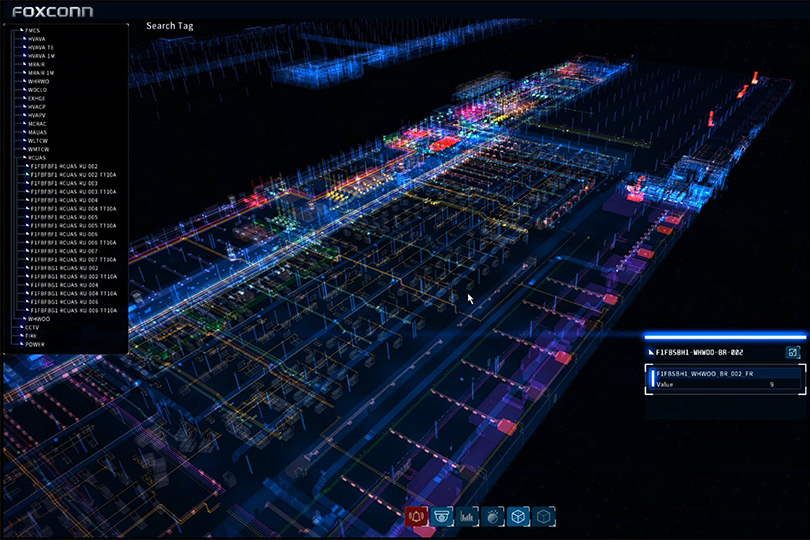This screenshot has height=540, width=810.
Task: Expand the HVAVA tree node
Action: 25,39
